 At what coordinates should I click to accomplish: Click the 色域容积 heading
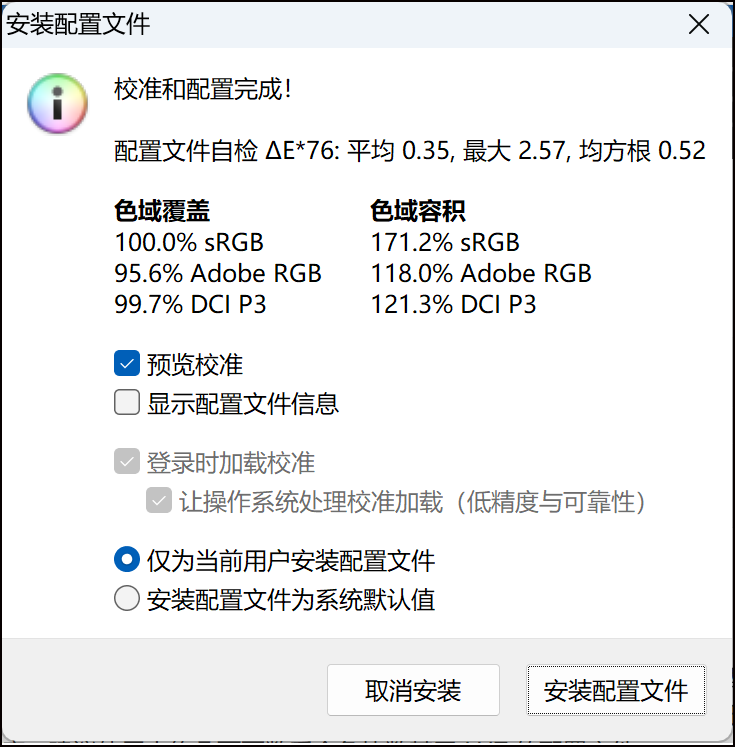[418, 211]
